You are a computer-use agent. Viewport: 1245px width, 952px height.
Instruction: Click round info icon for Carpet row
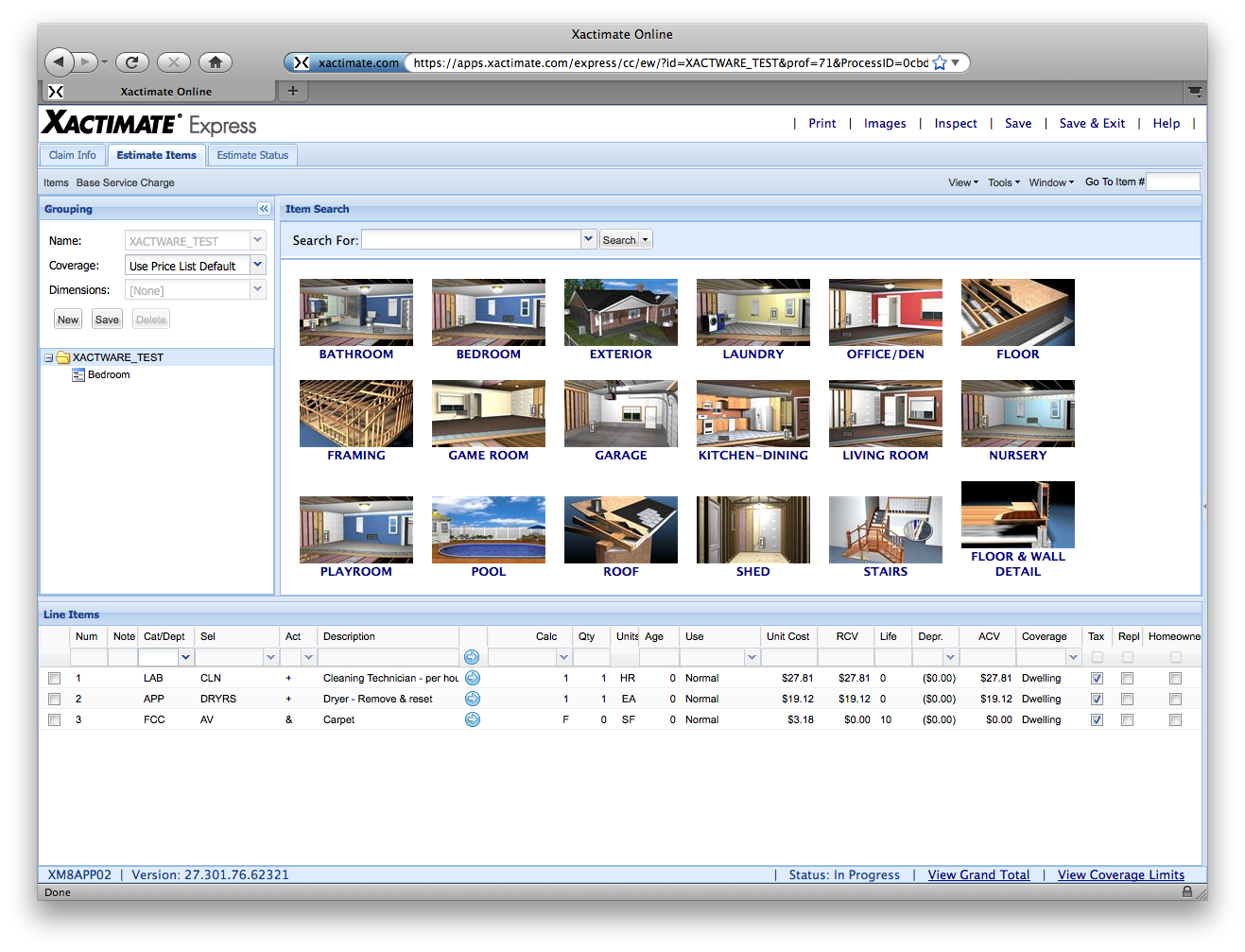473,719
